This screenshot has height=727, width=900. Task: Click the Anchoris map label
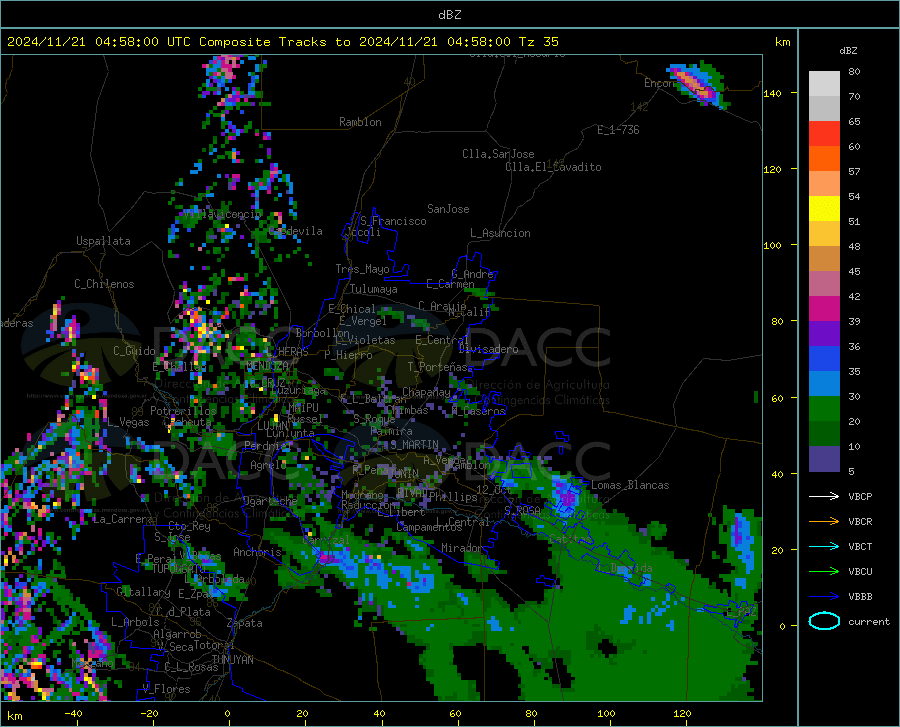point(257,552)
